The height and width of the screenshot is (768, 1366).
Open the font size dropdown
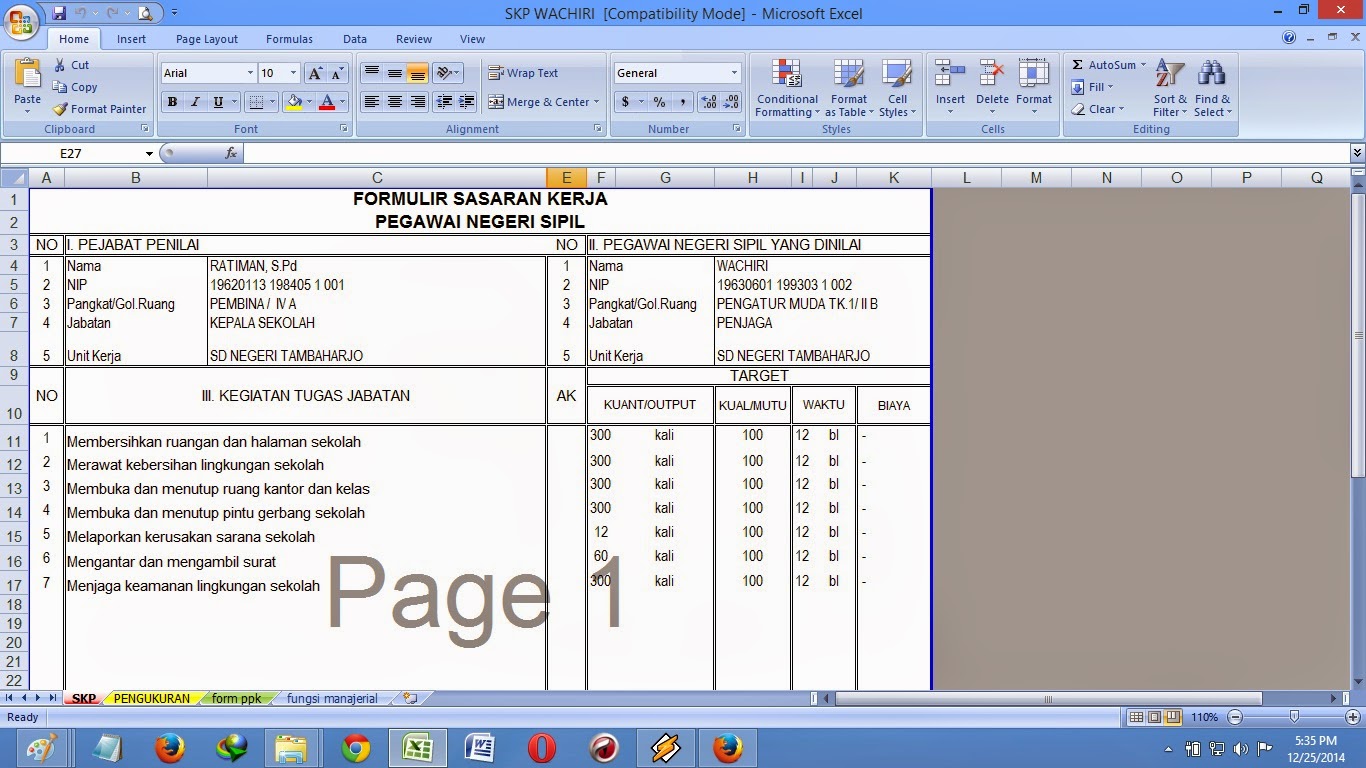(291, 73)
